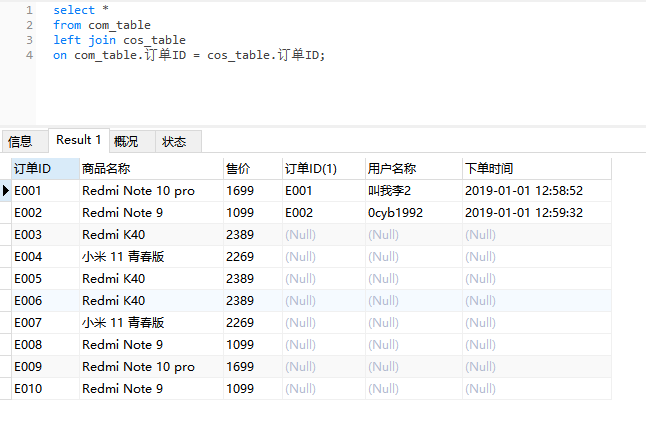Click the 售价 column header

coord(253,169)
